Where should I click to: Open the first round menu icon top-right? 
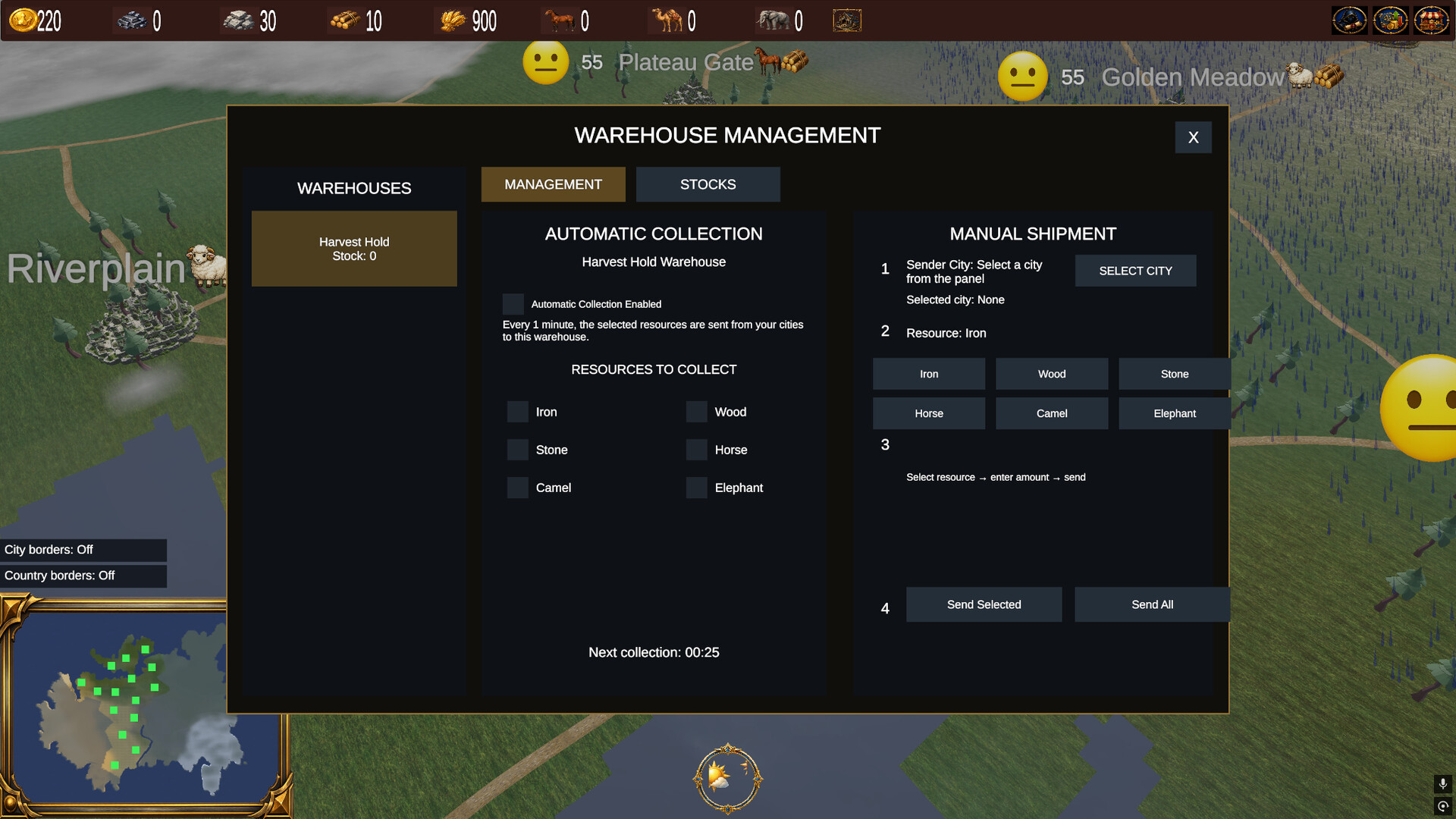click(1350, 20)
